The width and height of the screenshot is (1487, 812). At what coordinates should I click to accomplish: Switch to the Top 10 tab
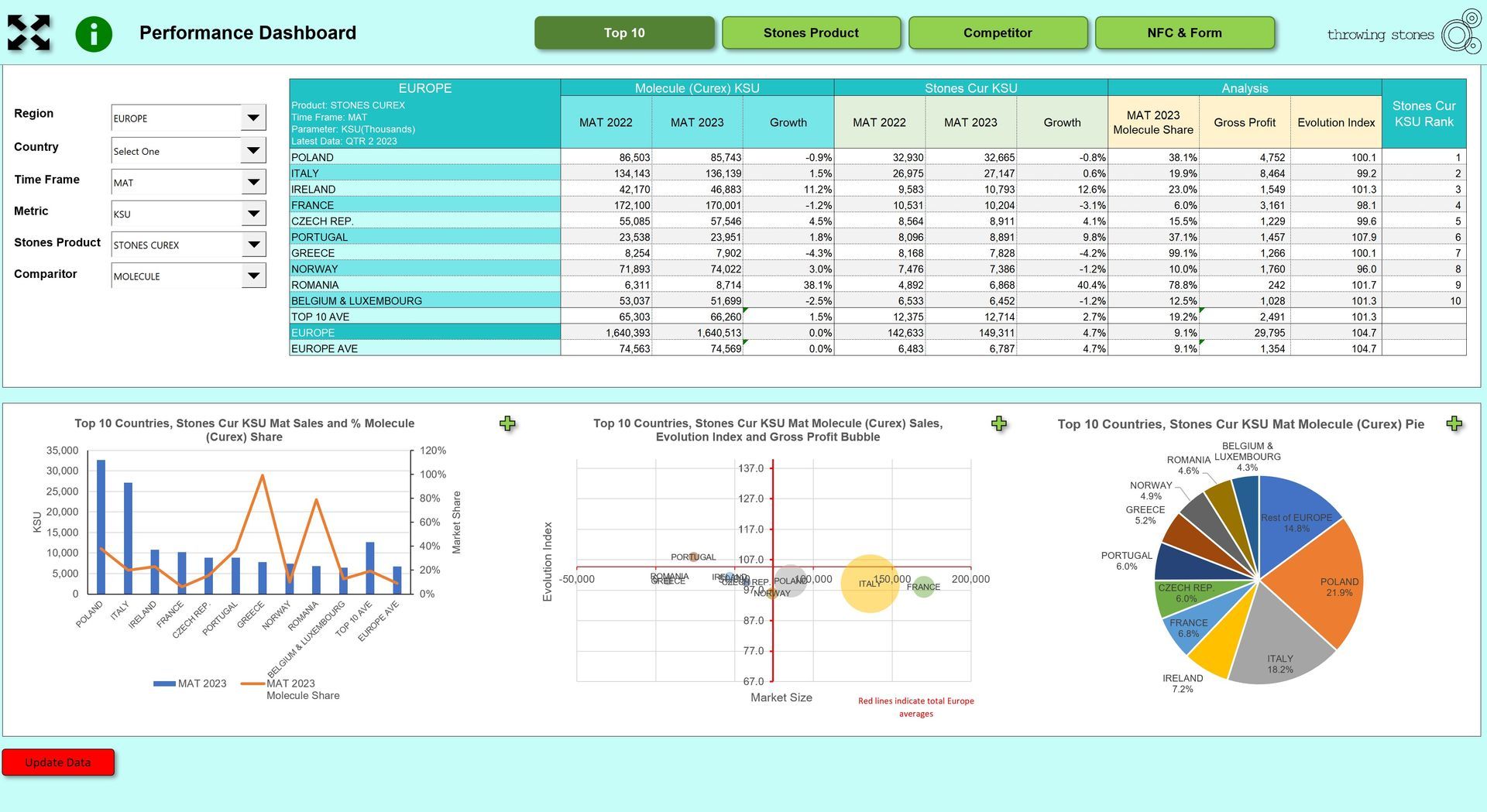pyautogui.click(x=624, y=33)
